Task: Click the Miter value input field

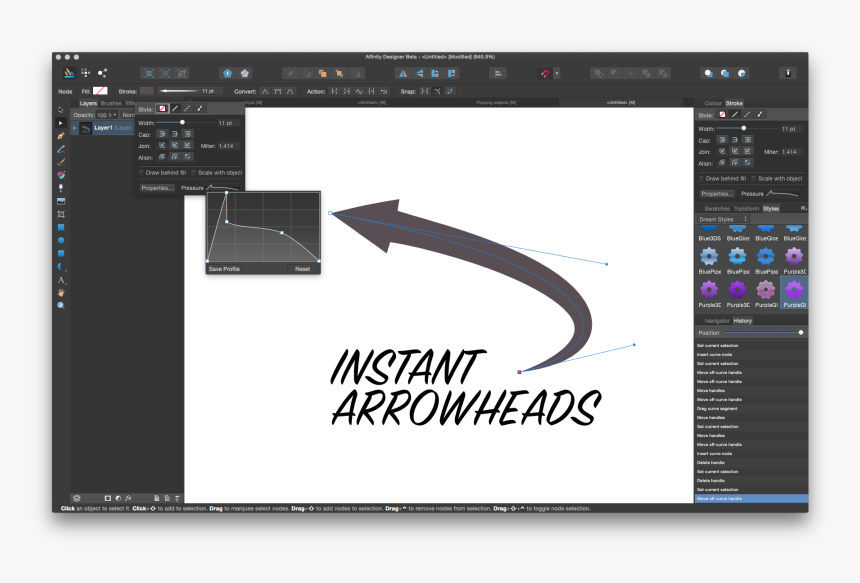Action: coord(230,146)
